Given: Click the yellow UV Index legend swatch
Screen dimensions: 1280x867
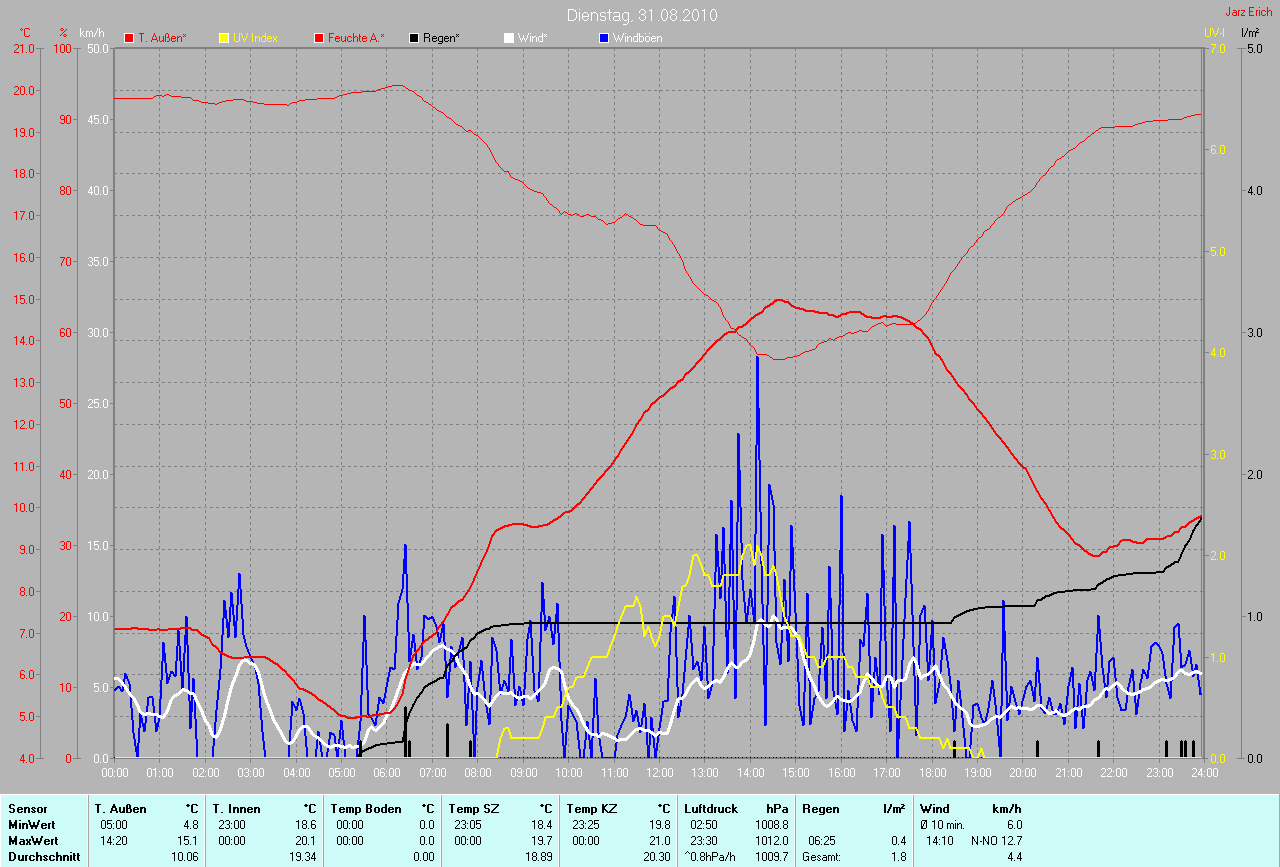Looking at the screenshot, I should pyautogui.click(x=224, y=38).
